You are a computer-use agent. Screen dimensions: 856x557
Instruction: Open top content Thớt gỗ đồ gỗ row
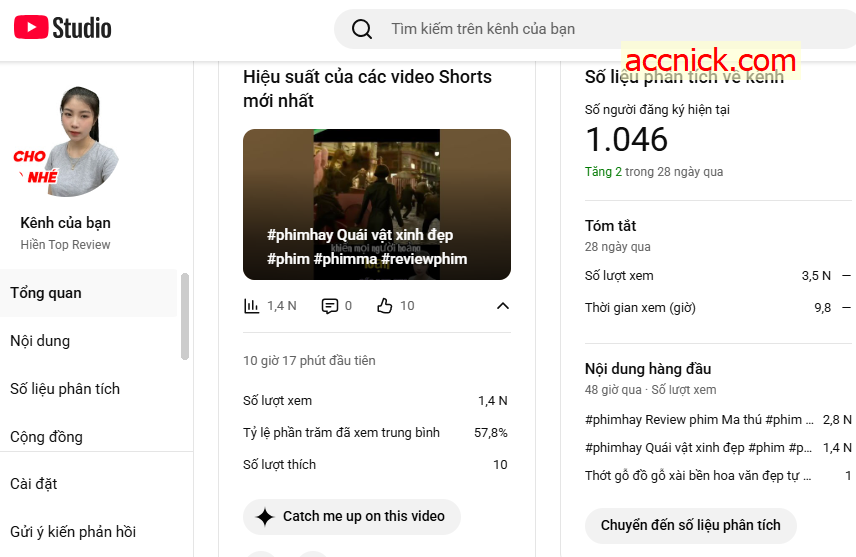coord(718,476)
